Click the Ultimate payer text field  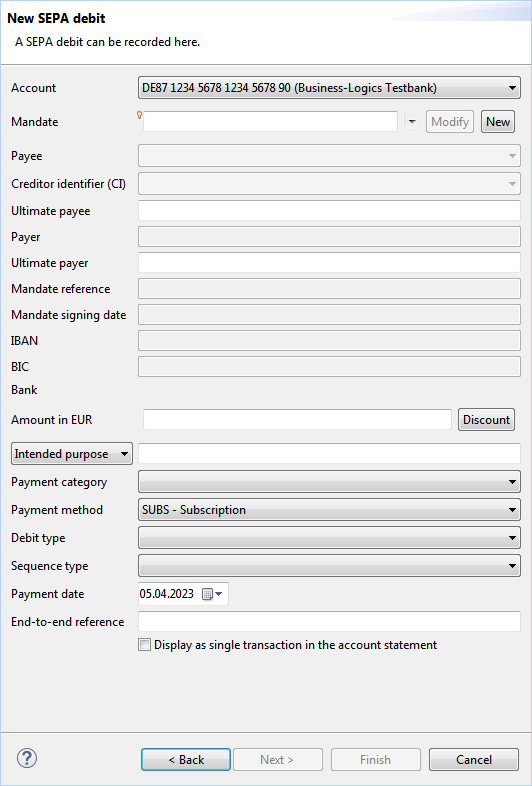pyautogui.click(x=329, y=263)
